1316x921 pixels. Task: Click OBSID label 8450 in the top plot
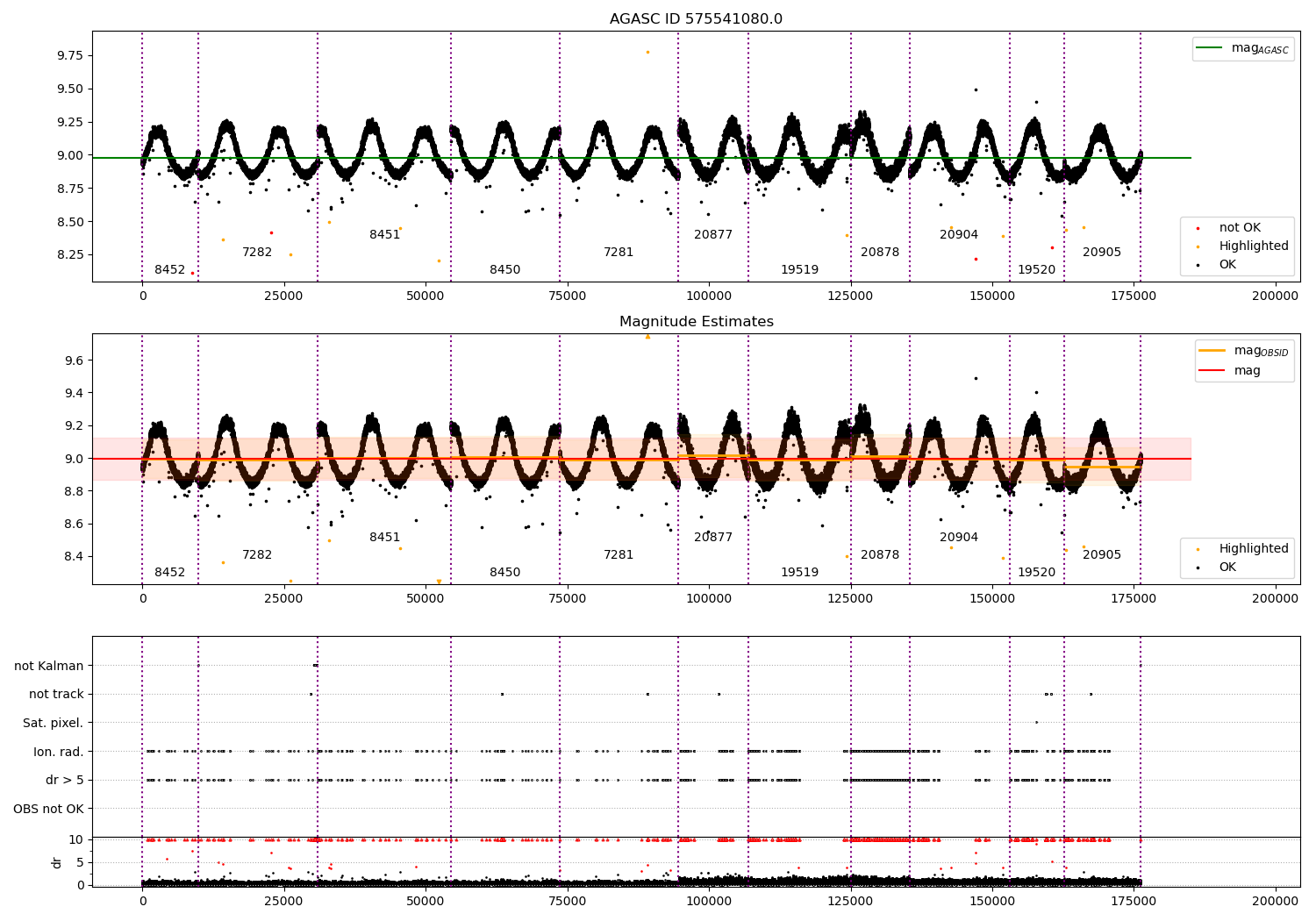[x=504, y=270]
